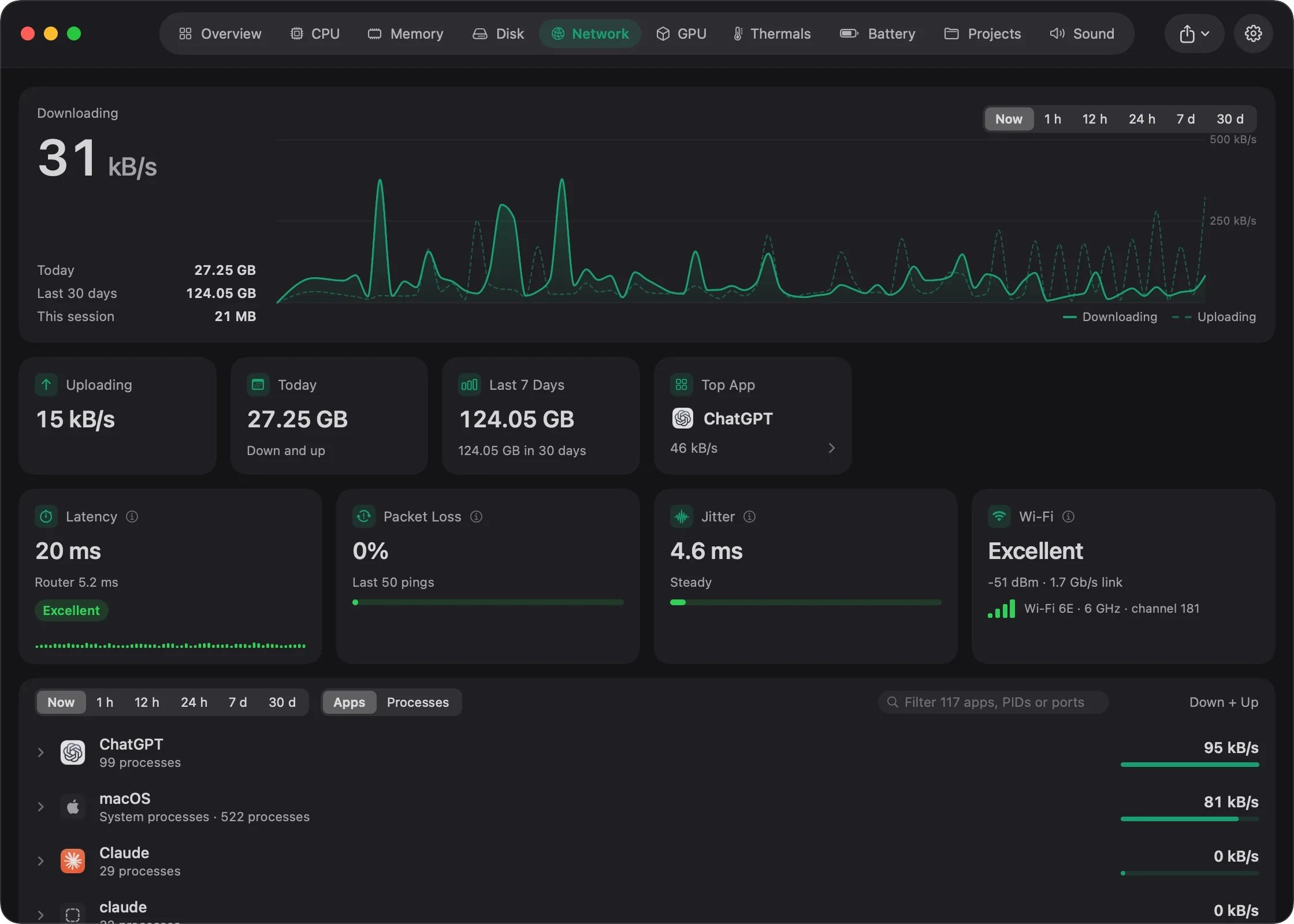Click the Filter apps, PIDs or ports field
This screenshot has height=924, width=1294.
tap(993, 702)
